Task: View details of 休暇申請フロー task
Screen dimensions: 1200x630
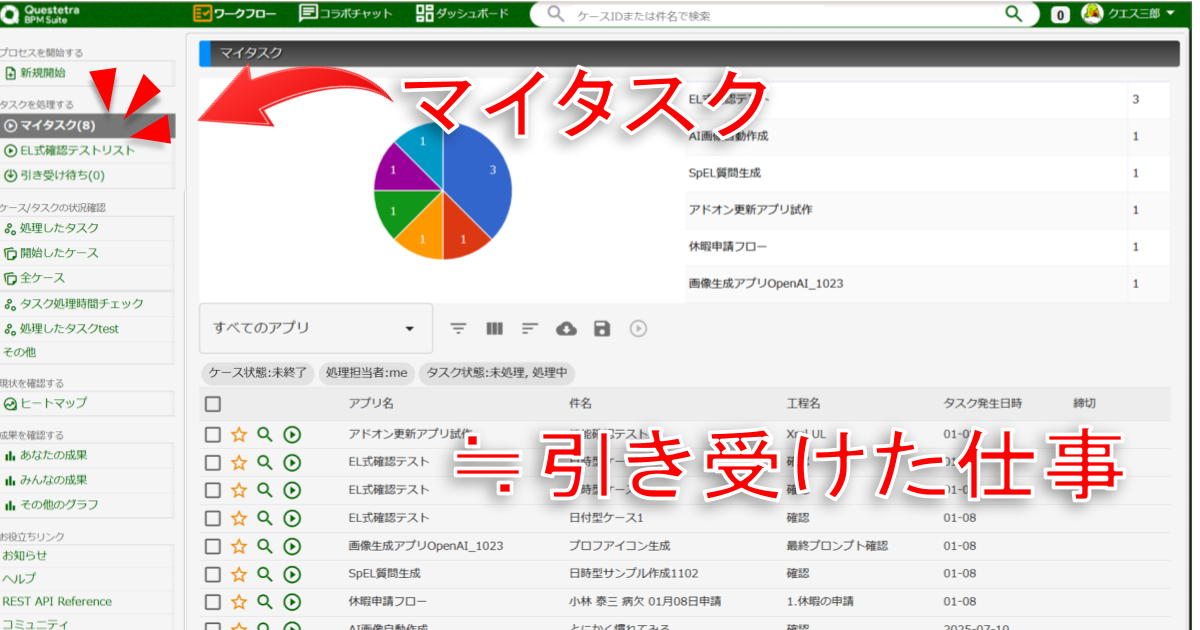Action: pyautogui.click(x=265, y=602)
